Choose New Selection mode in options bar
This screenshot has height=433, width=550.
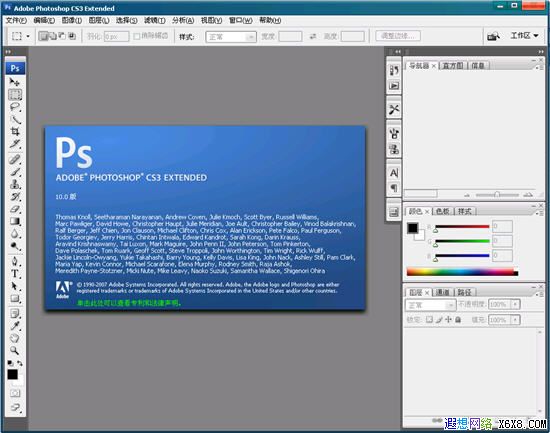coord(43,36)
